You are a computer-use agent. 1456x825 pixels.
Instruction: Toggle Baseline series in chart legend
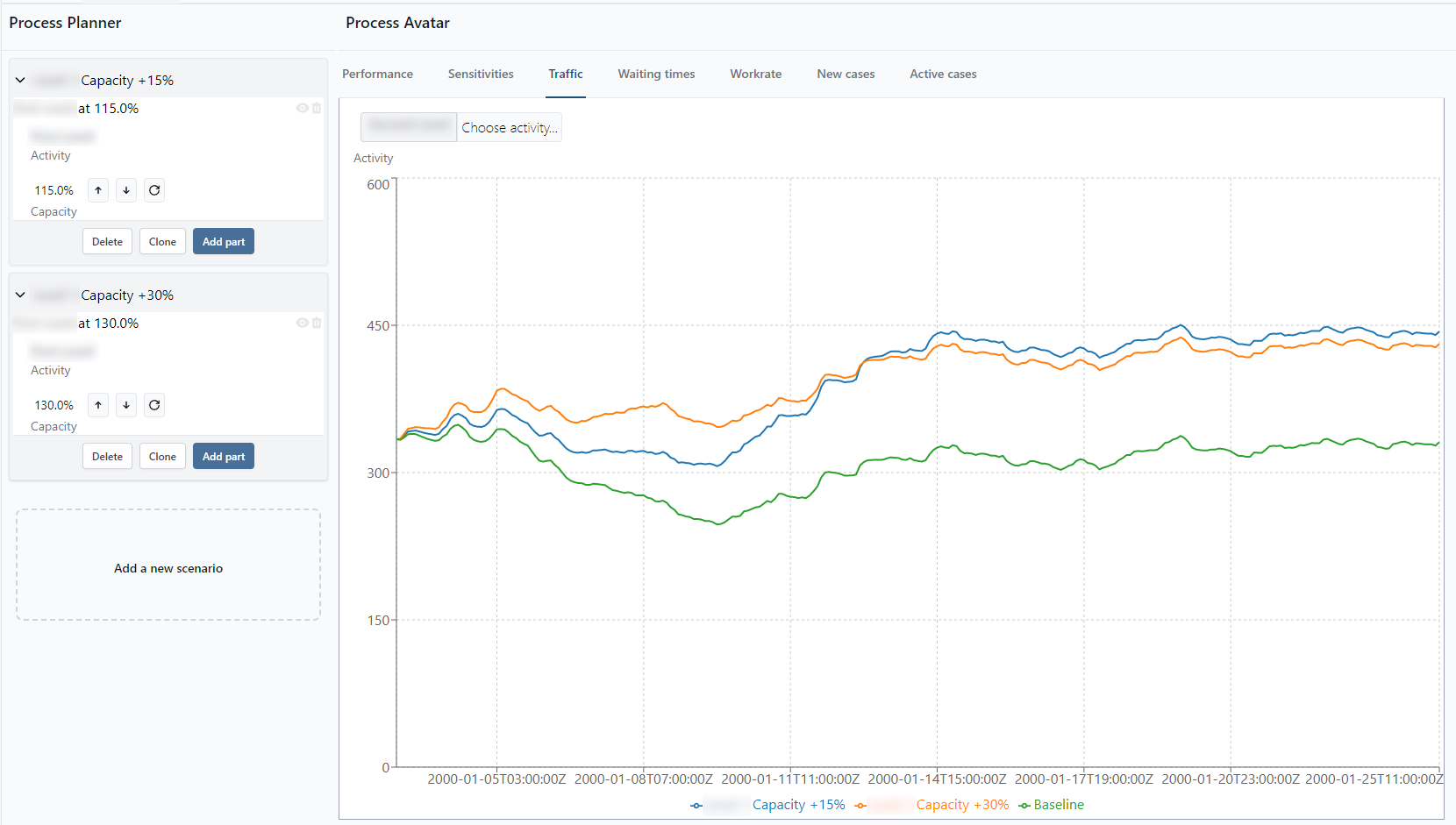(1051, 805)
